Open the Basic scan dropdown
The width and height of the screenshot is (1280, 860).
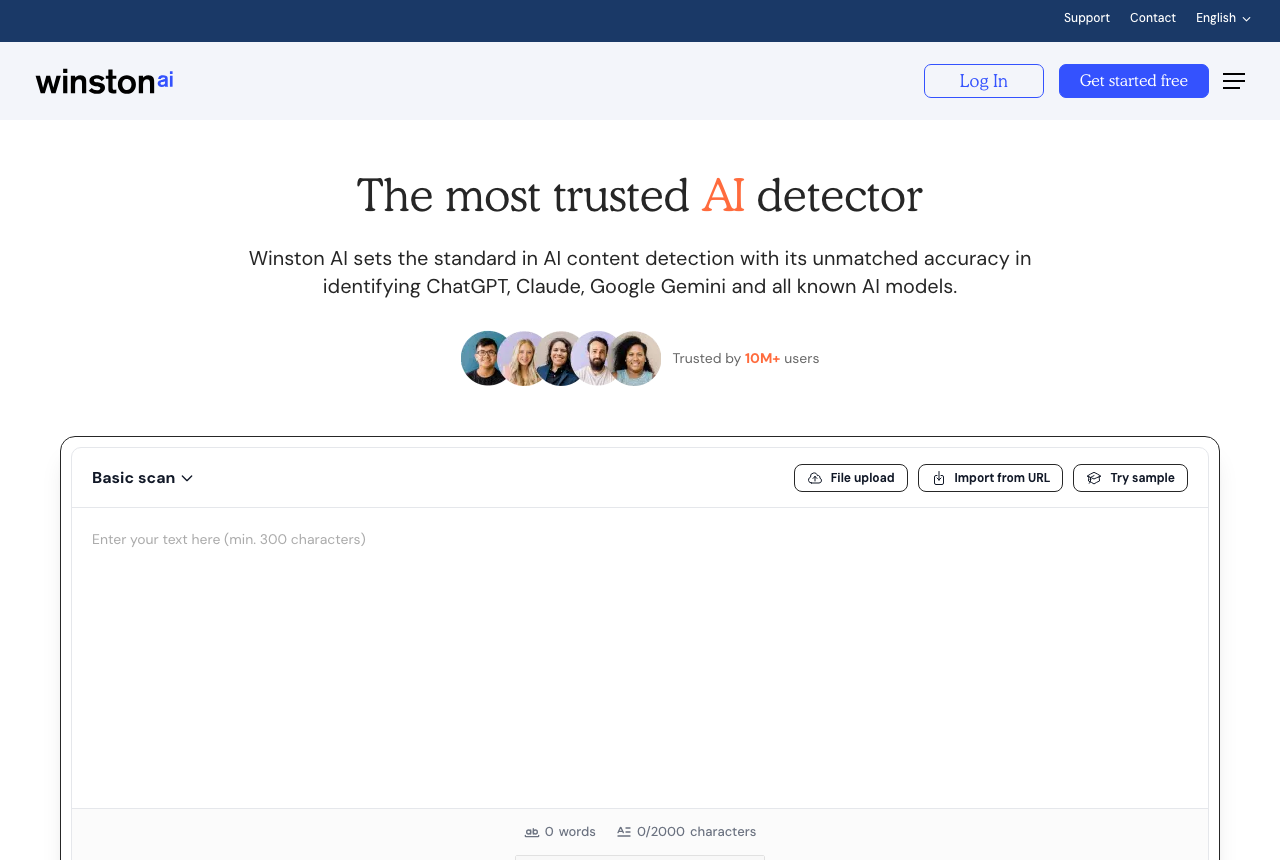[142, 478]
